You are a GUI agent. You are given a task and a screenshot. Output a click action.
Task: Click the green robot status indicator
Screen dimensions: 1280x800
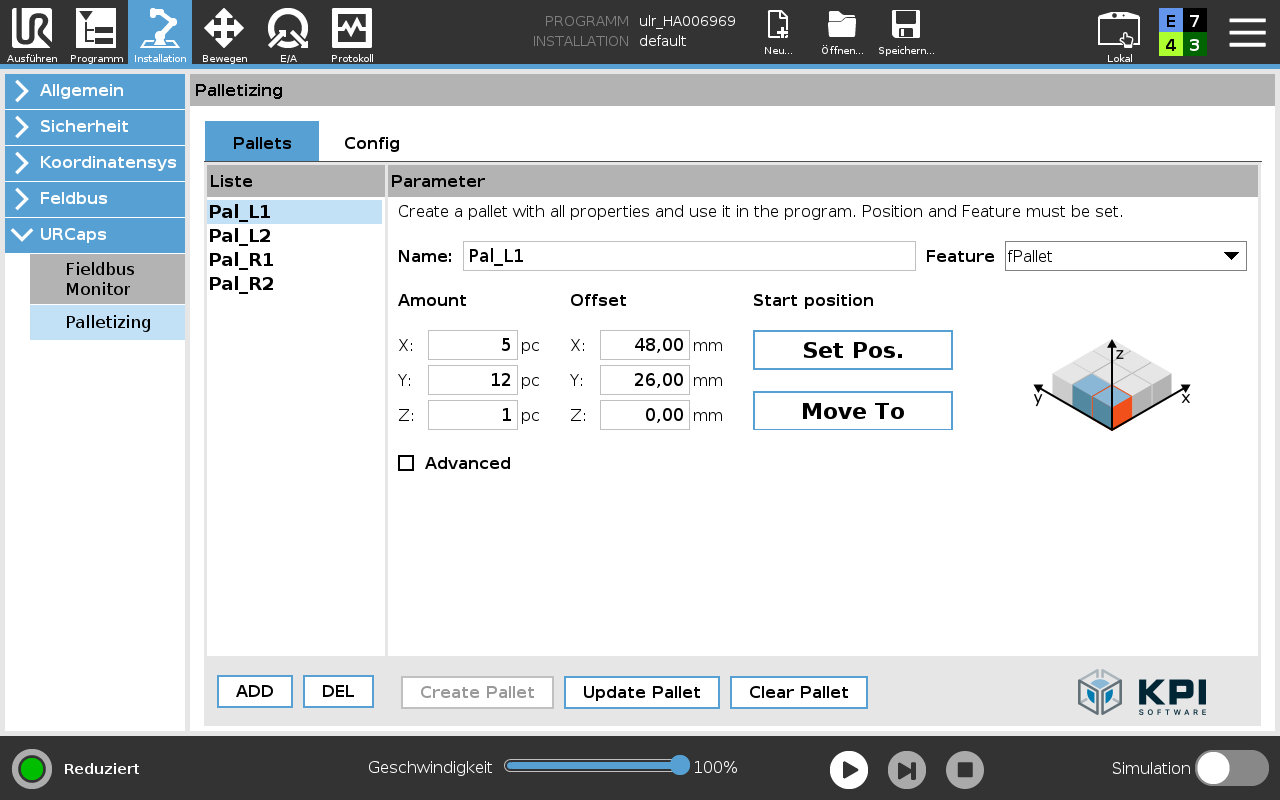click(32, 769)
